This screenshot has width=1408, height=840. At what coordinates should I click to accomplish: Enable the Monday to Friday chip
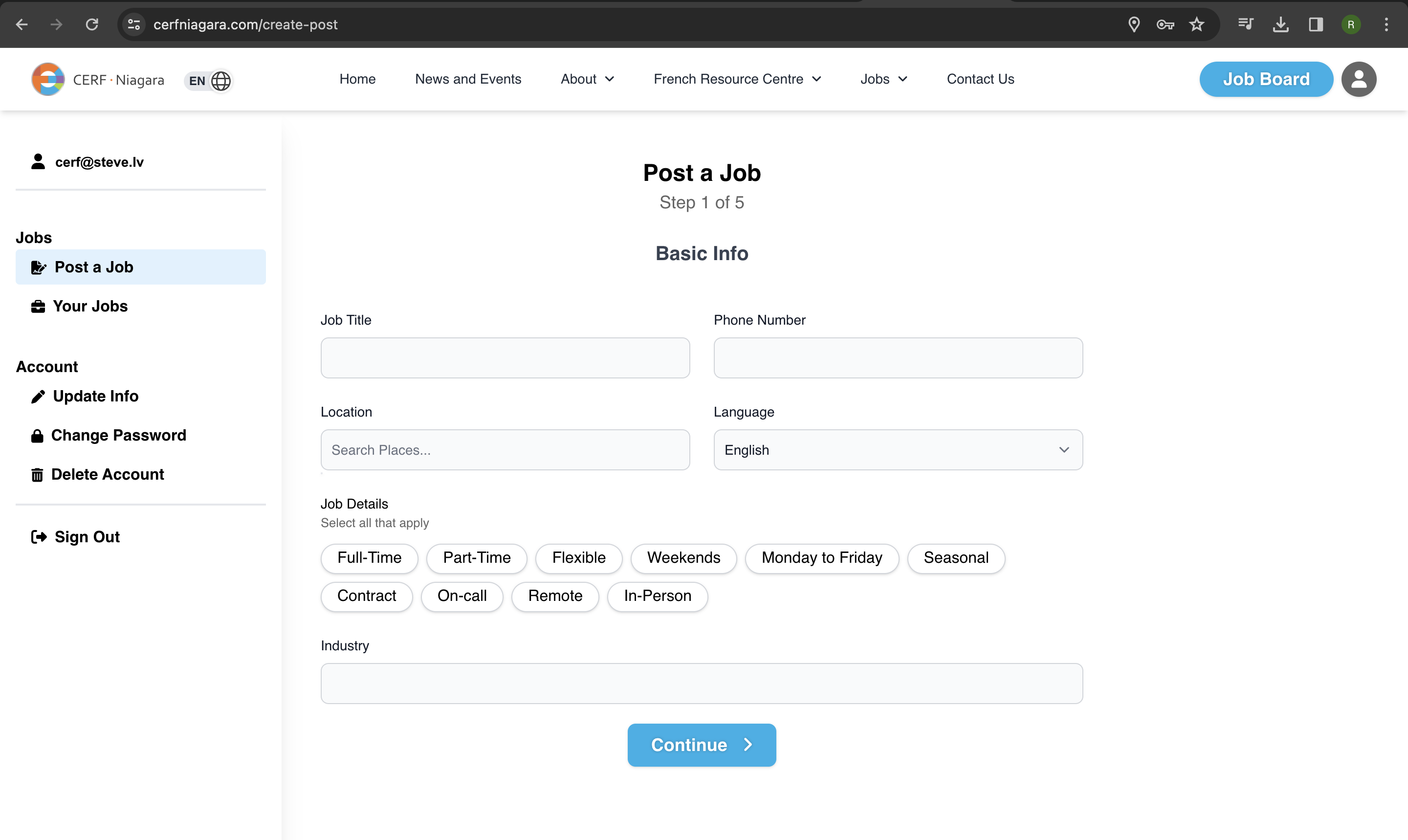(821, 557)
